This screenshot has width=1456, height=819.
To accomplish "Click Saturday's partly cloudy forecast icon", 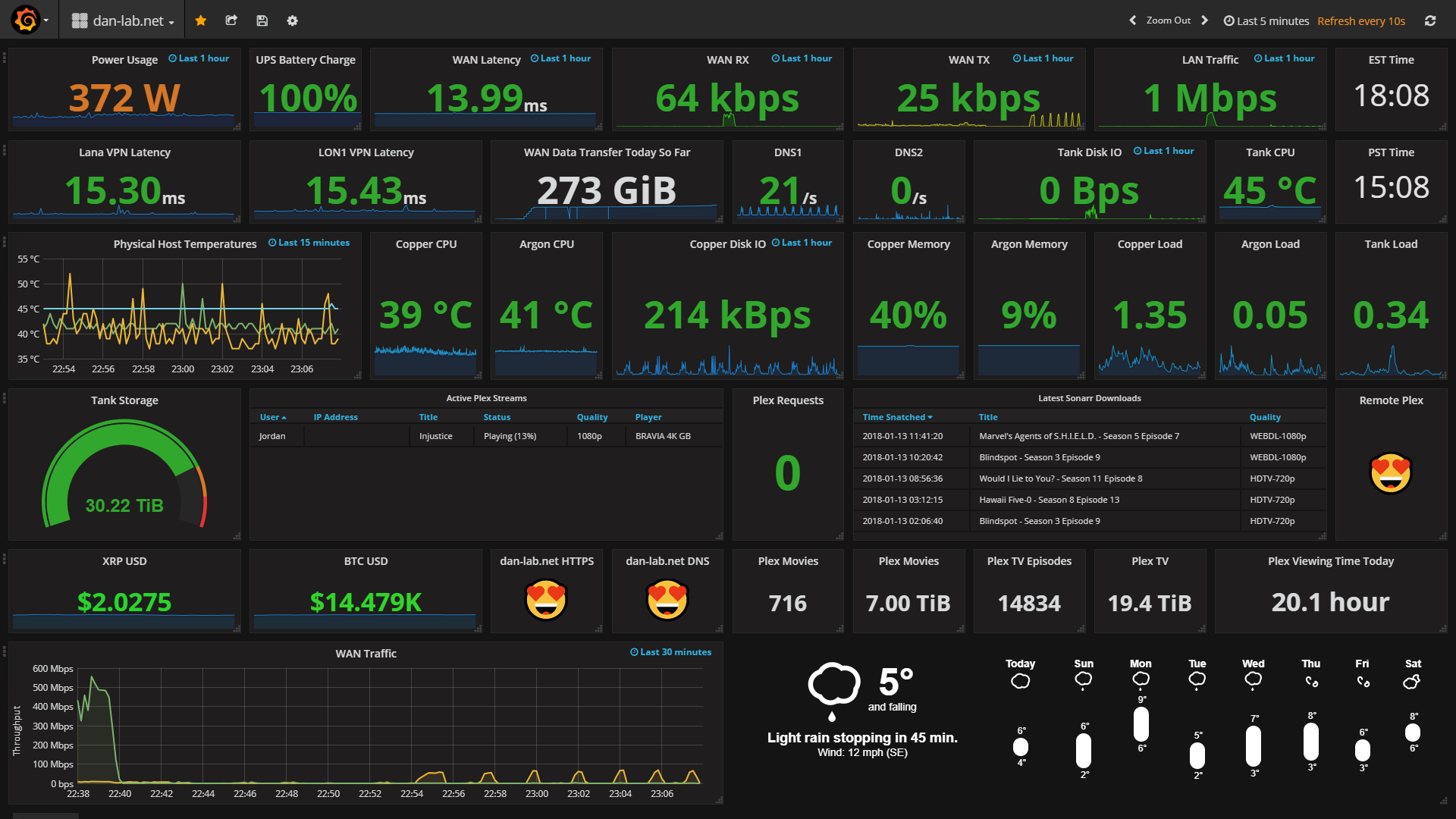I will 1412,681.
